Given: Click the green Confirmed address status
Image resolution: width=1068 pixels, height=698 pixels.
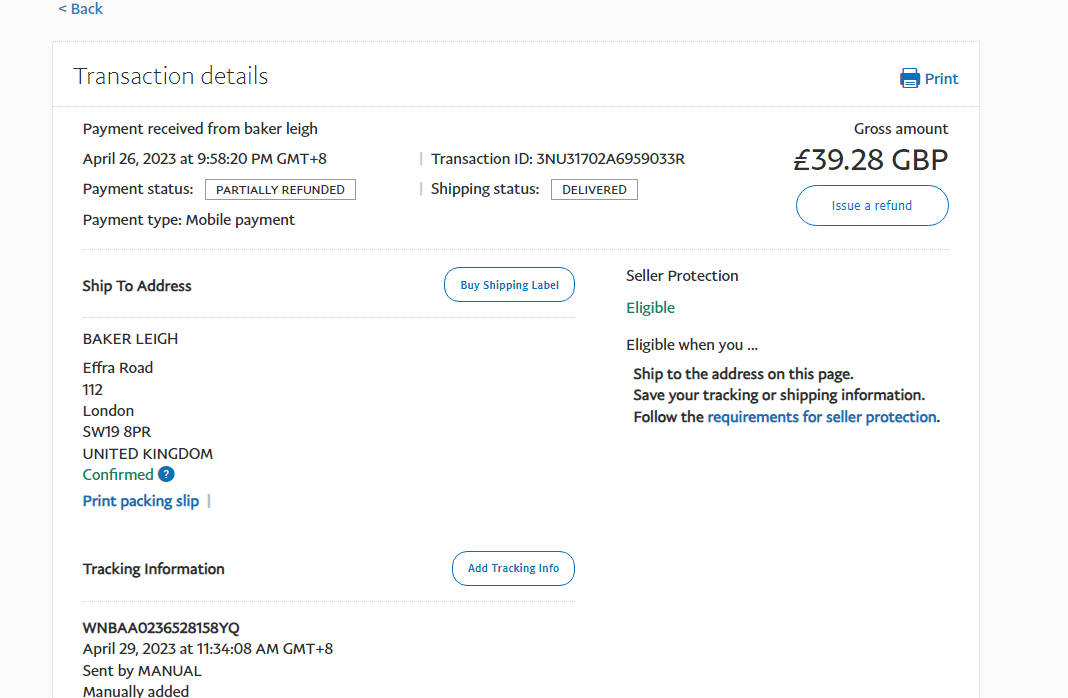Looking at the screenshot, I should [118, 475].
